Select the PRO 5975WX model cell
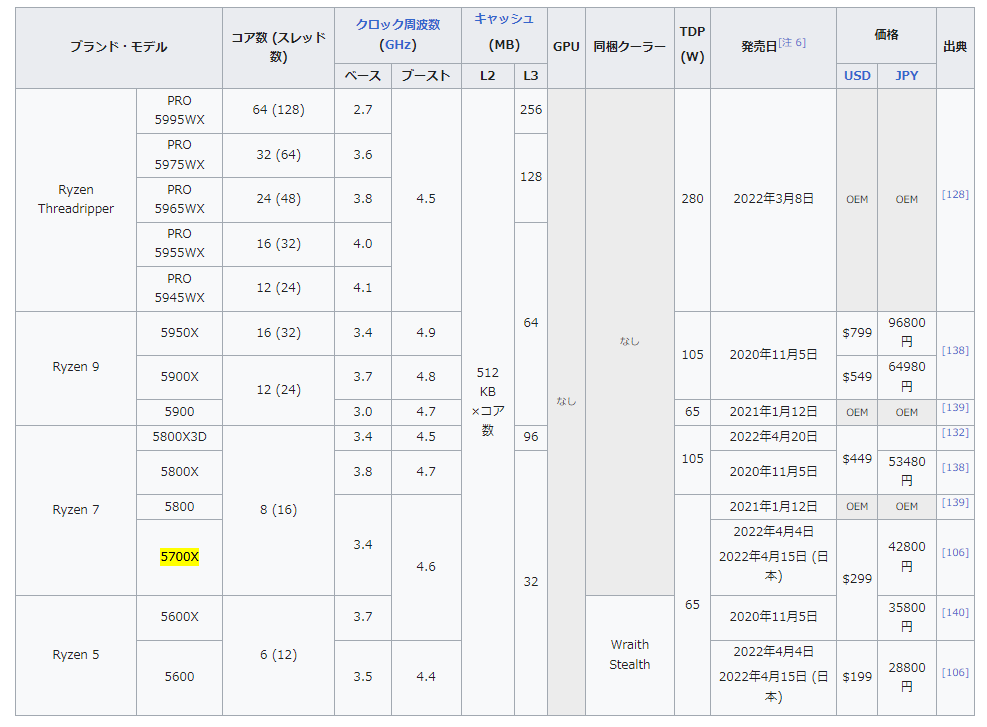This screenshot has width=987, height=727. coord(179,155)
